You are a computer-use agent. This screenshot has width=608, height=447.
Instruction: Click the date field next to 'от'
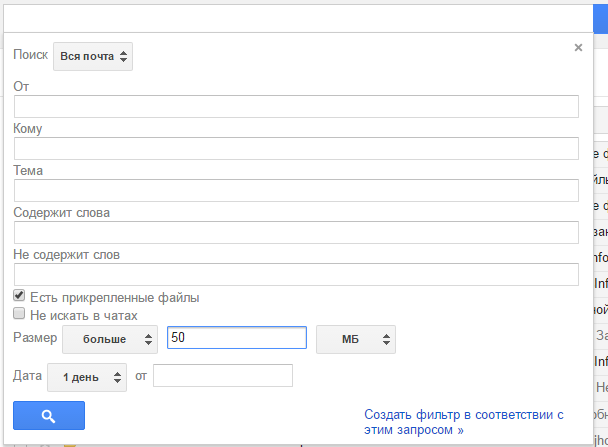pyautogui.click(x=222, y=376)
